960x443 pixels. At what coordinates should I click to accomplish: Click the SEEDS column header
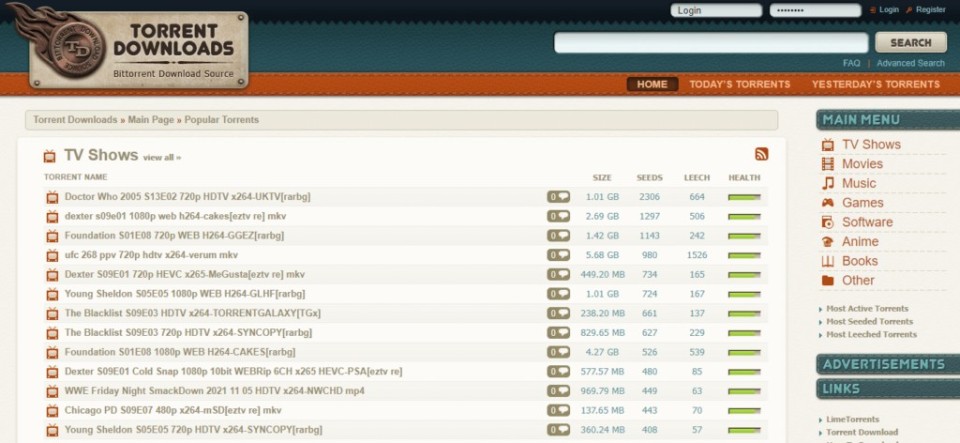(649, 177)
